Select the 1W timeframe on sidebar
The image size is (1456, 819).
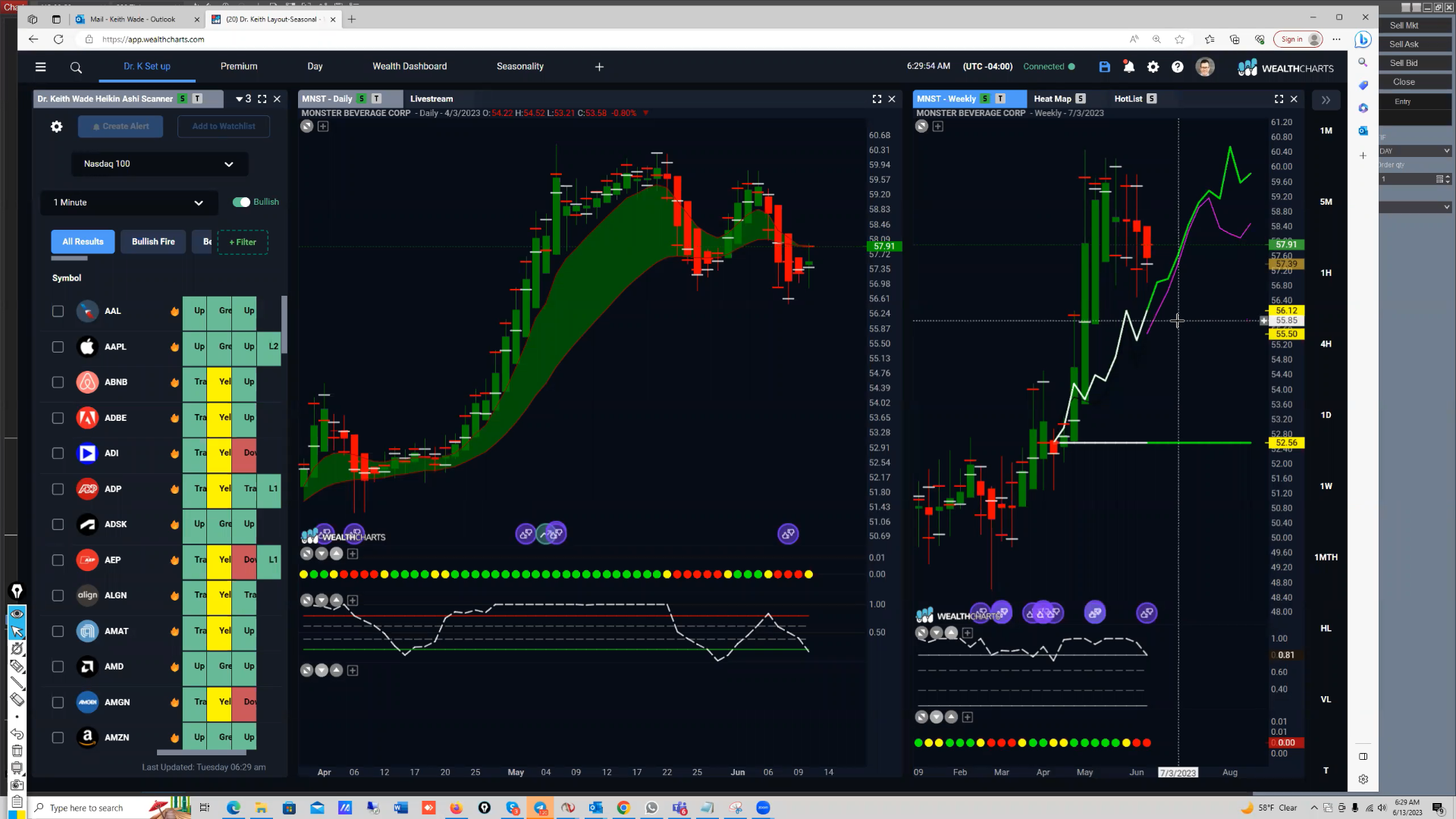pyautogui.click(x=1326, y=486)
